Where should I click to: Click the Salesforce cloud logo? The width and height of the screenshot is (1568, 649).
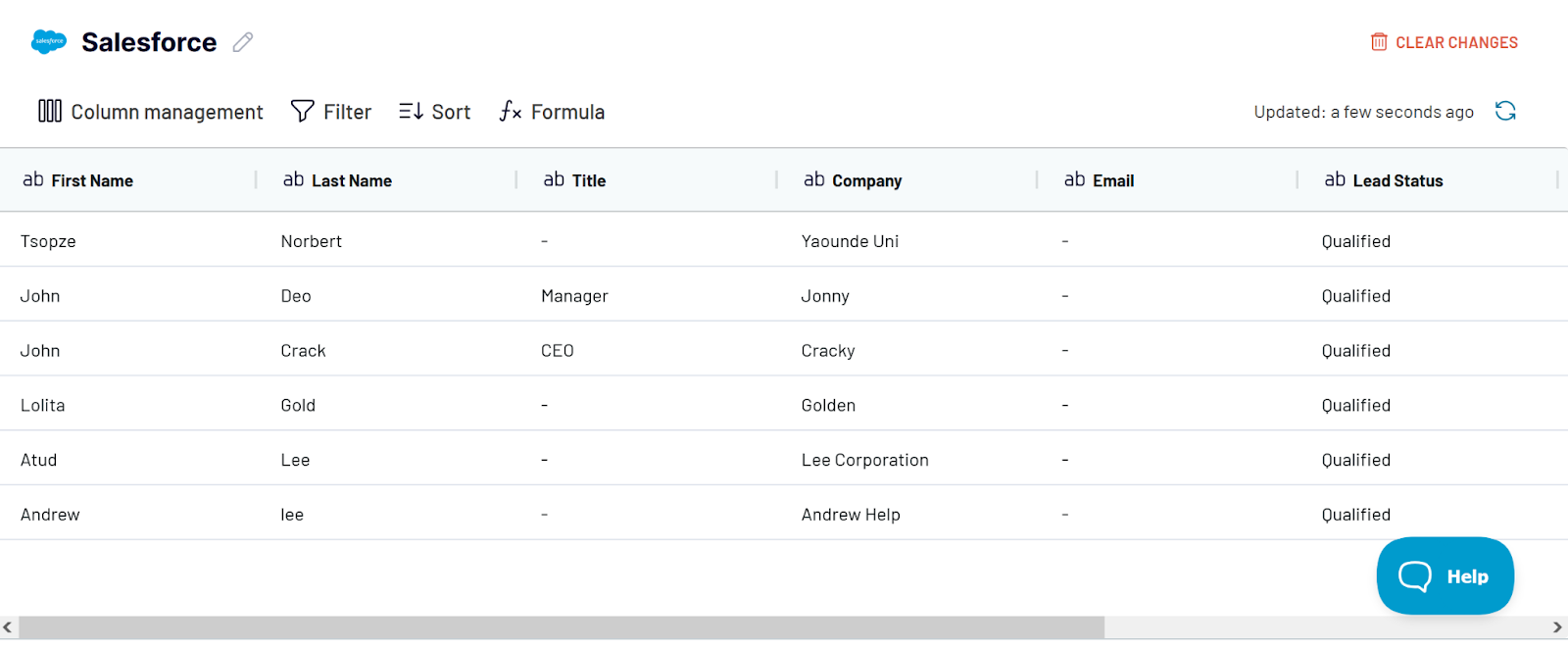point(48,42)
